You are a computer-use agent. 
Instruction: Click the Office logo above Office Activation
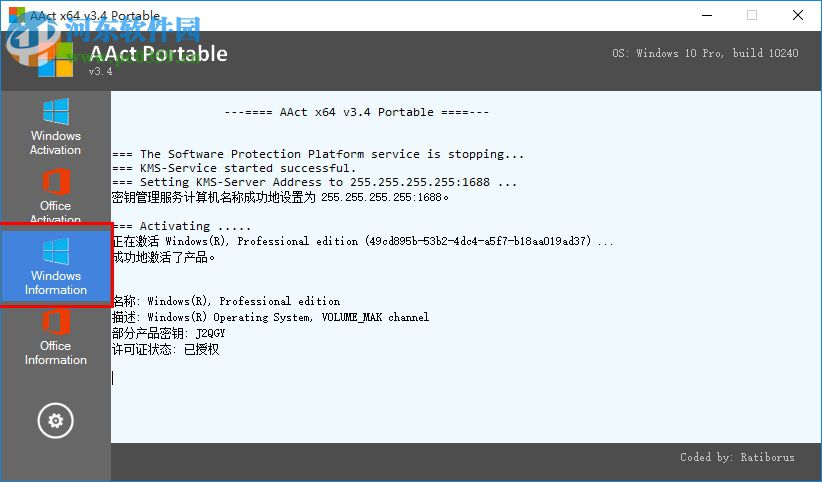tap(55, 183)
